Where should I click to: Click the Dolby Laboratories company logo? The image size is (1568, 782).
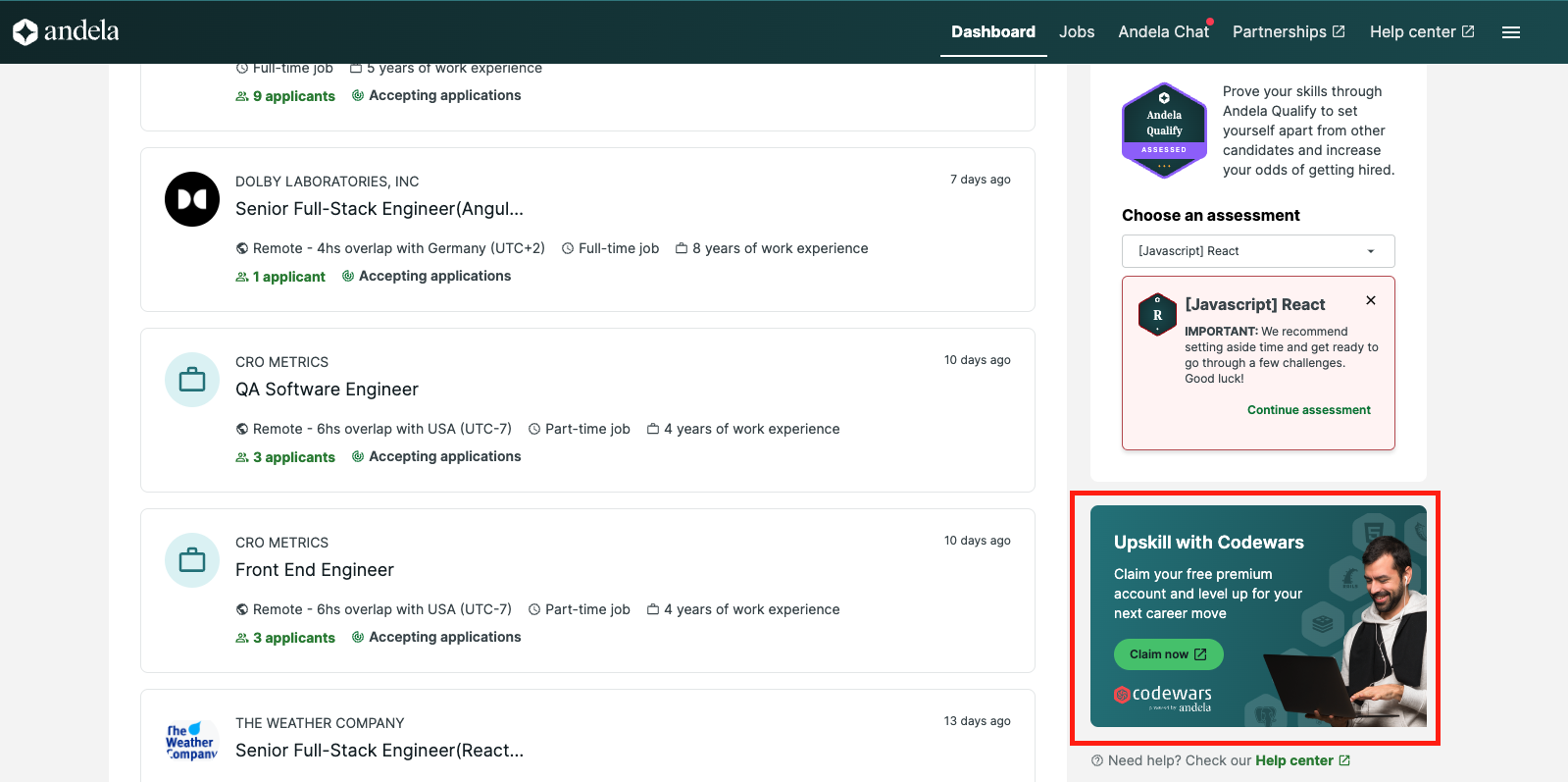pyautogui.click(x=192, y=199)
